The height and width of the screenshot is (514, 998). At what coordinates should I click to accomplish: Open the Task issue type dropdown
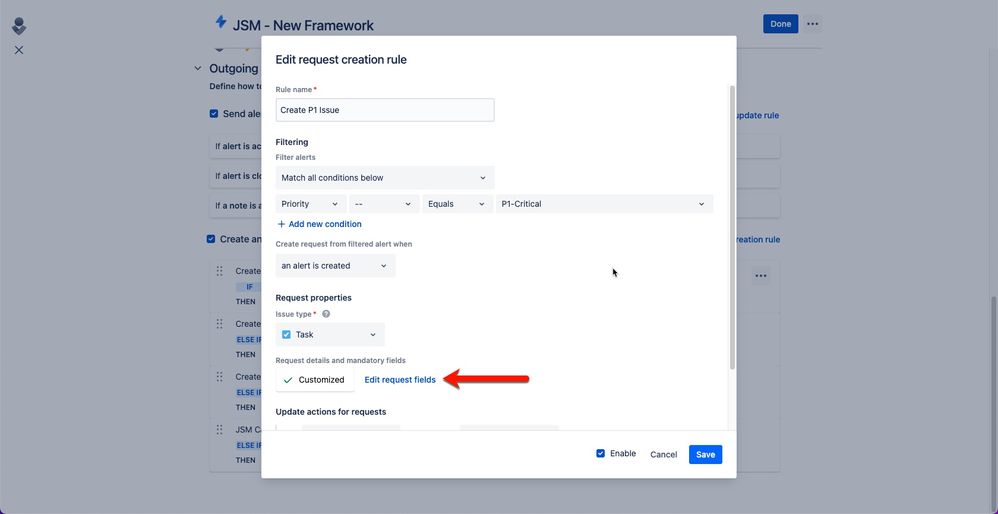coord(330,335)
